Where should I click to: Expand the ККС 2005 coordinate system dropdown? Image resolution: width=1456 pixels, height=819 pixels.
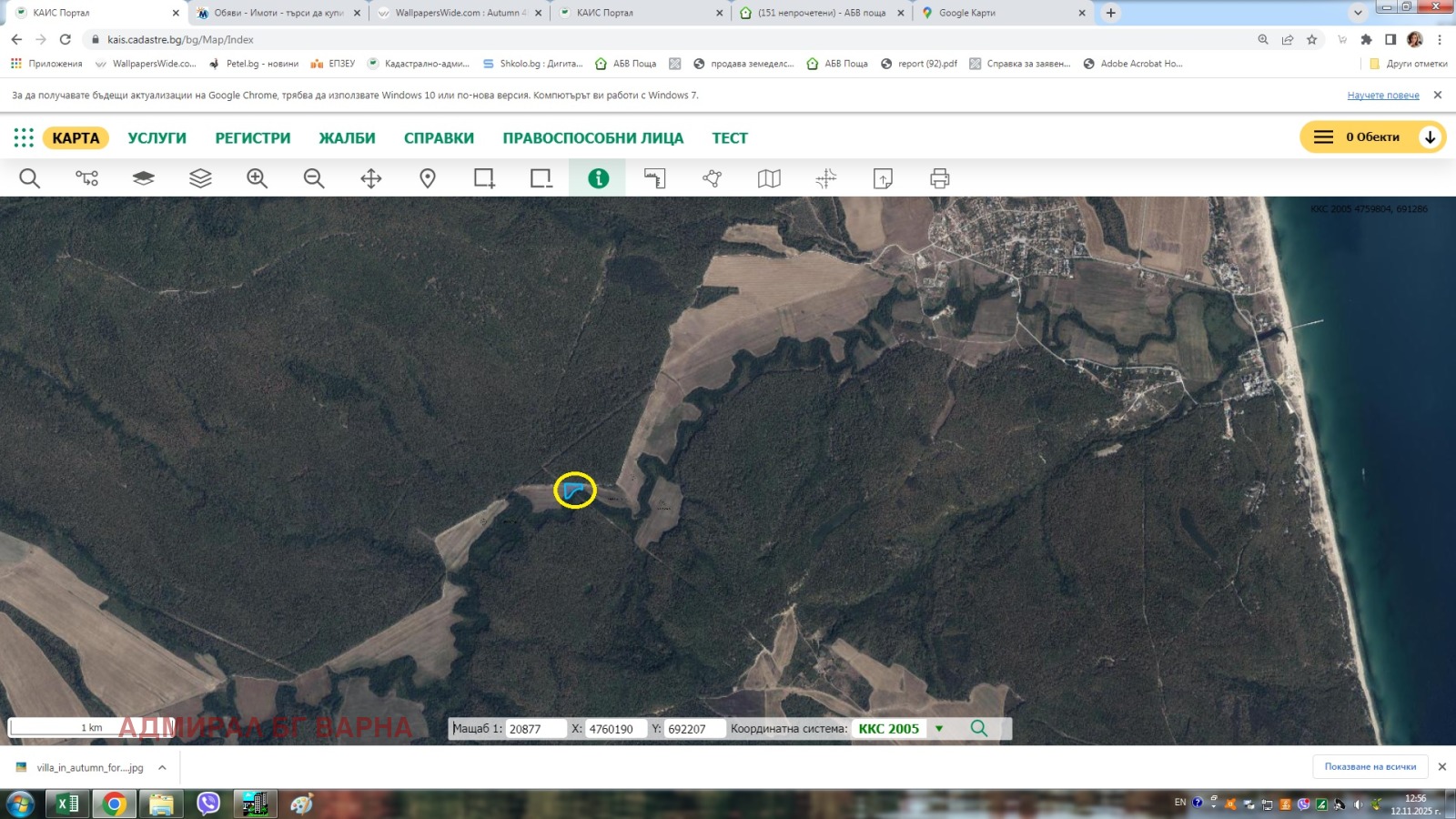(x=939, y=729)
